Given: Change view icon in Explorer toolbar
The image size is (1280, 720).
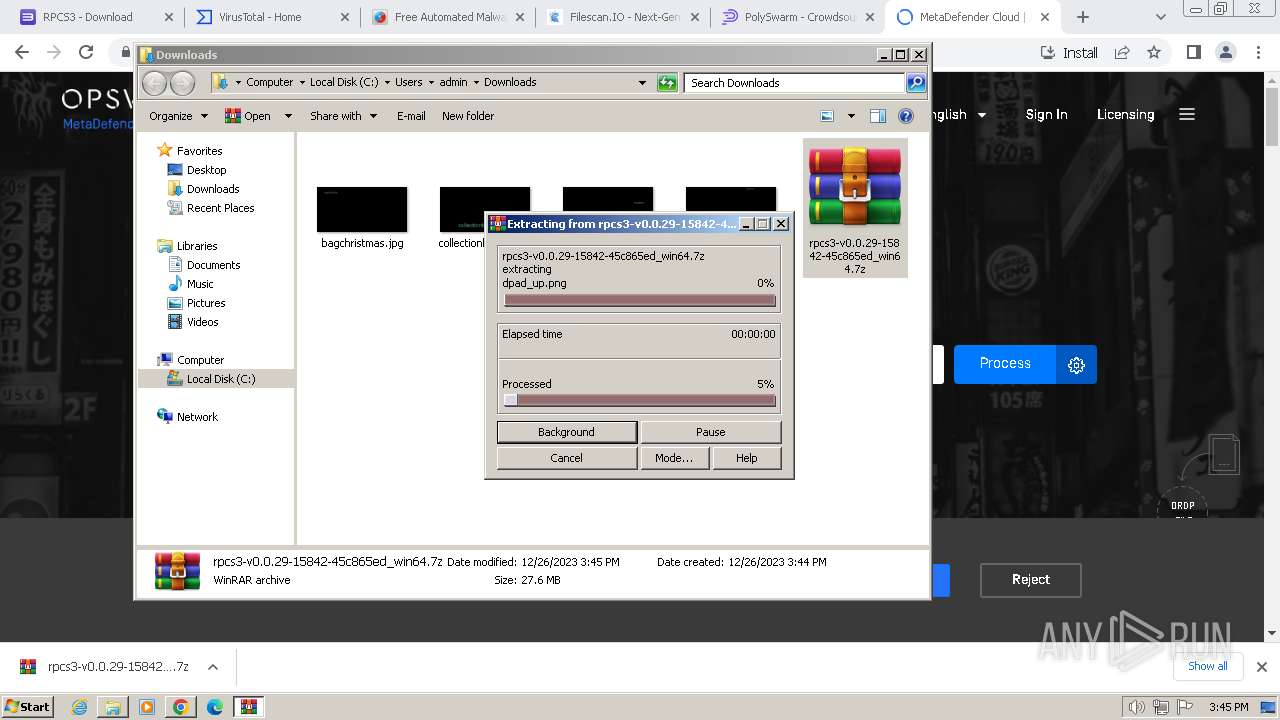Looking at the screenshot, I should point(827,116).
